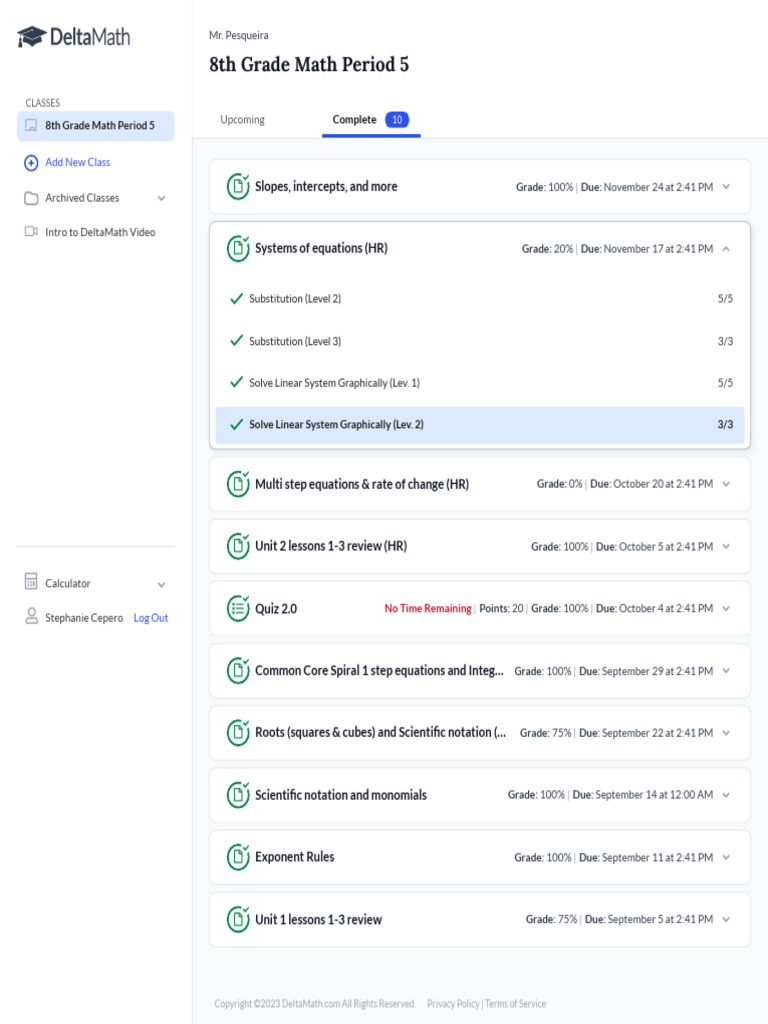Click the Add New Class plus icon

[x=31, y=162]
